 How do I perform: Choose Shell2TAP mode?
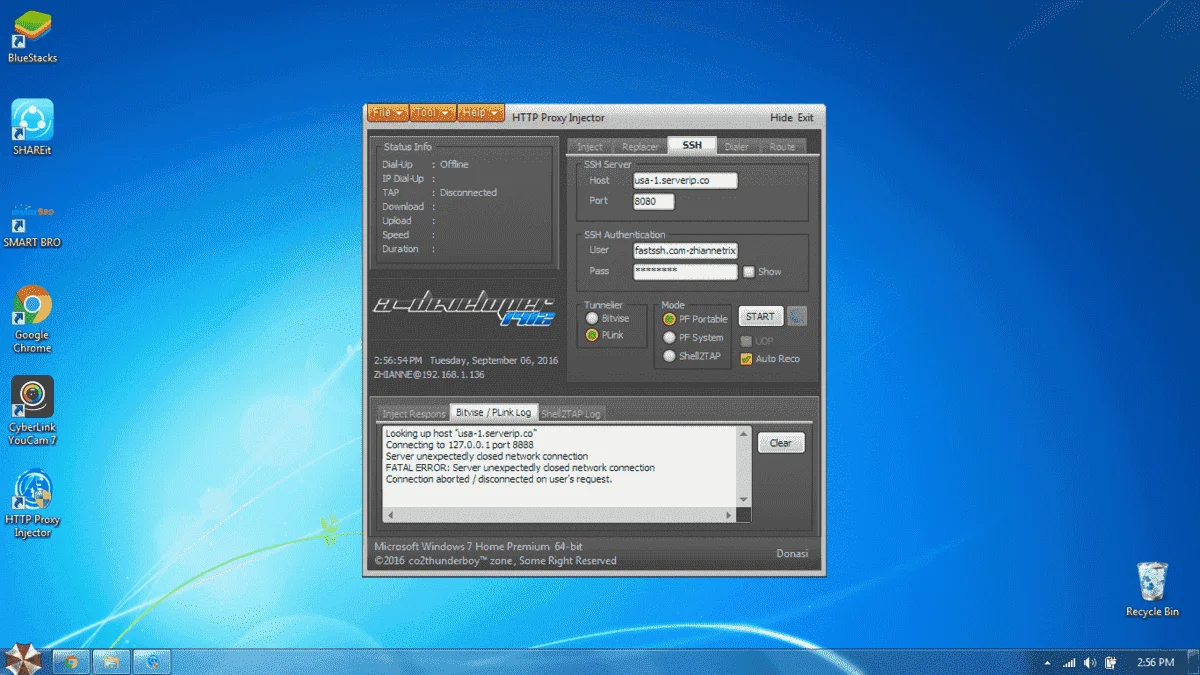(x=669, y=356)
